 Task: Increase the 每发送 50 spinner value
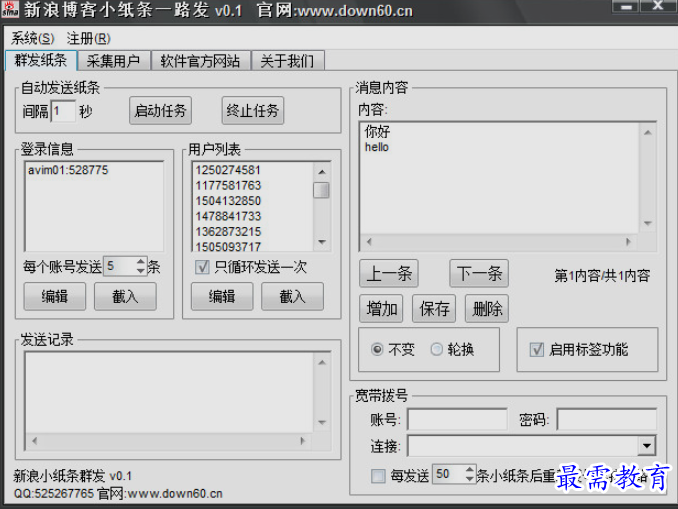[470, 469]
